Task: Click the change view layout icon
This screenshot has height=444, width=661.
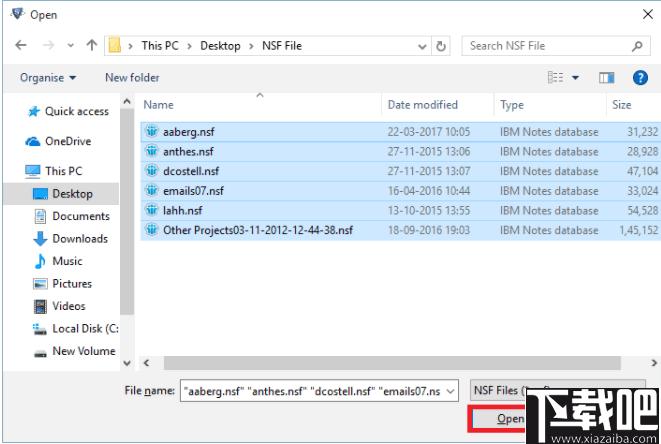Action: click(x=556, y=78)
